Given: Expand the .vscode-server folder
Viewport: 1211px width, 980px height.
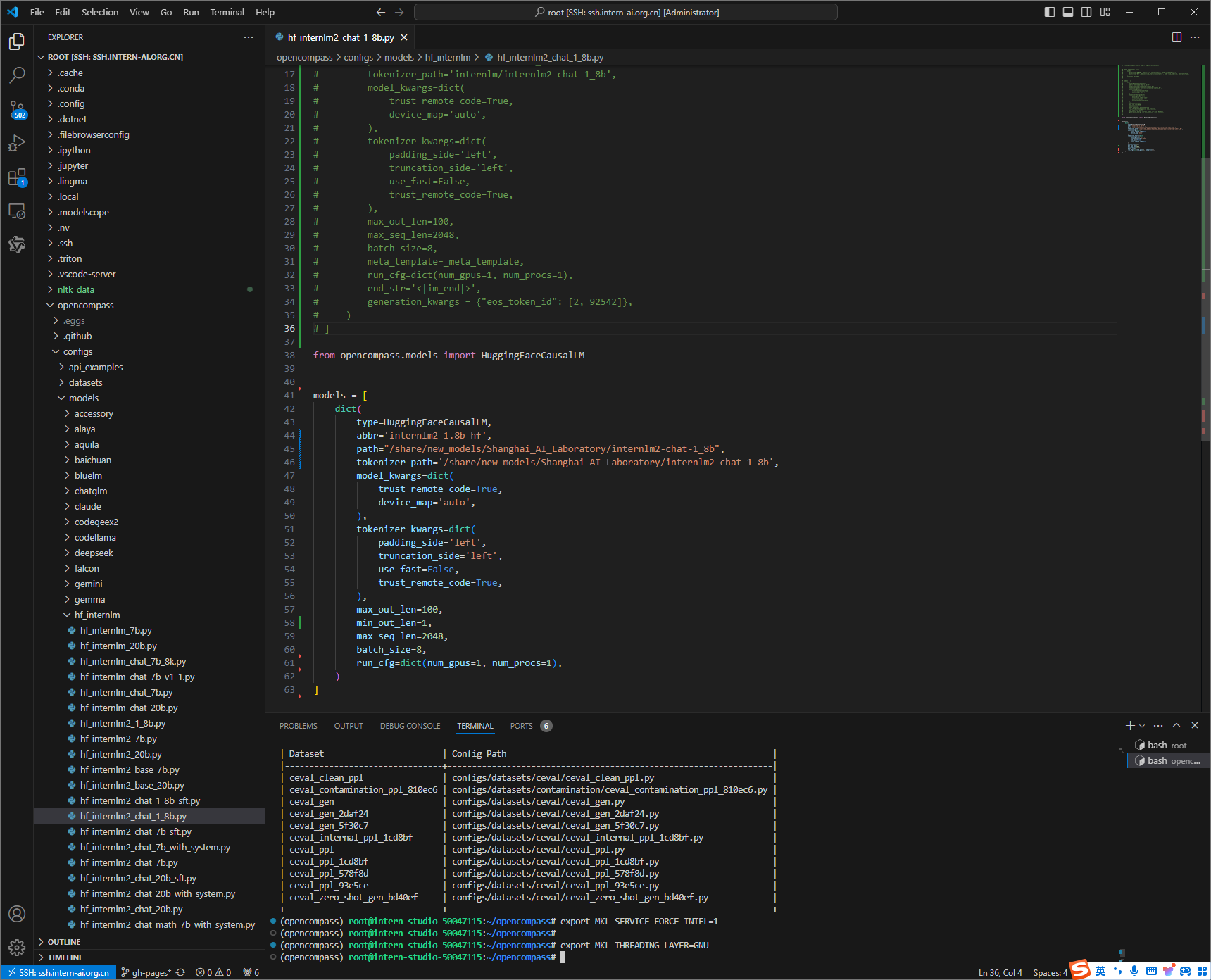Looking at the screenshot, I should pos(87,274).
